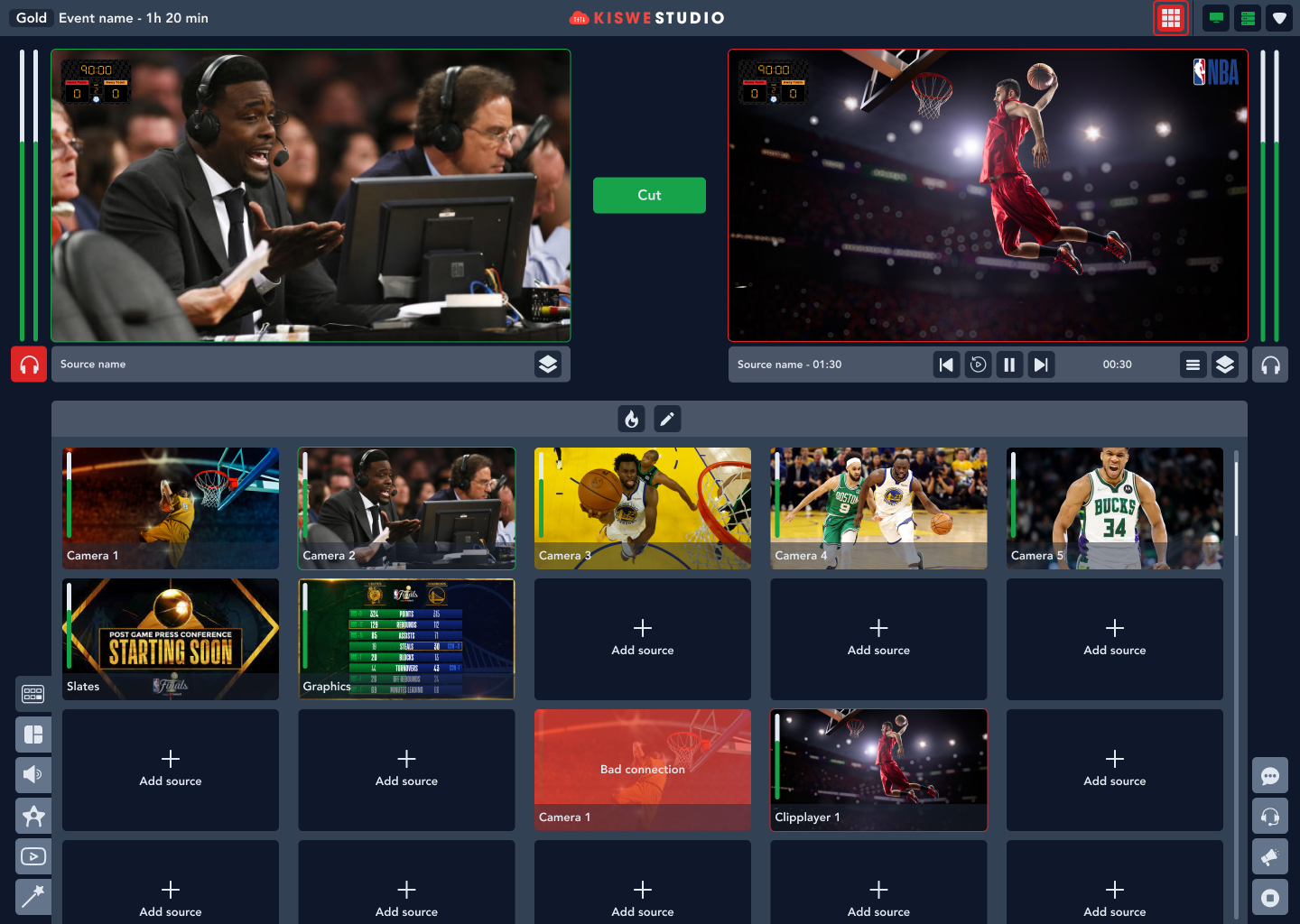Image resolution: width=1300 pixels, height=924 pixels.
Task: Open the magic wand effects sidebar tab
Action: [x=33, y=897]
